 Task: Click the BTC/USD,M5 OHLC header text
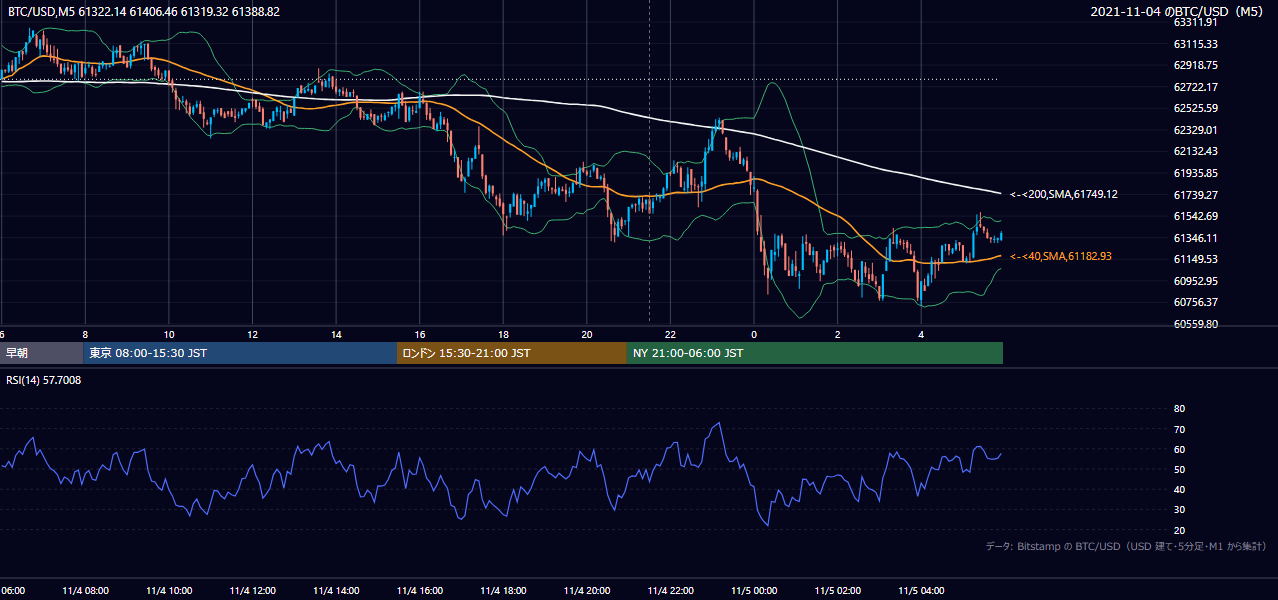(x=144, y=11)
